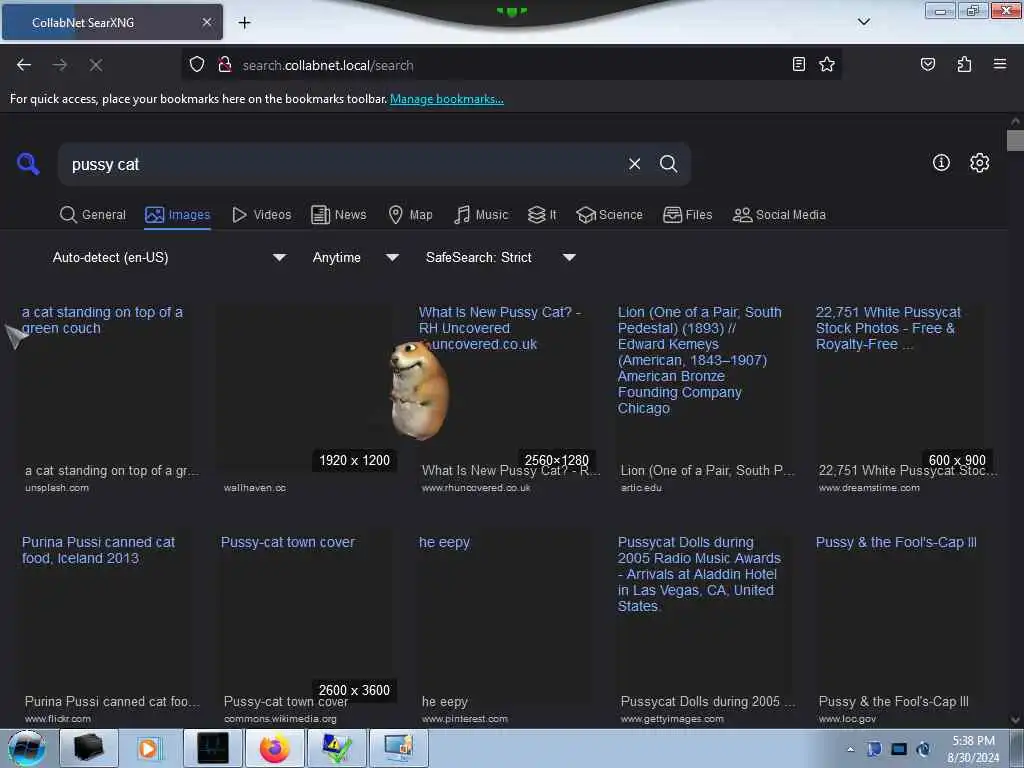This screenshot has height=768, width=1024.
Task: Open 22,751 White Pussycat Stock Photos result
Action: point(888,328)
